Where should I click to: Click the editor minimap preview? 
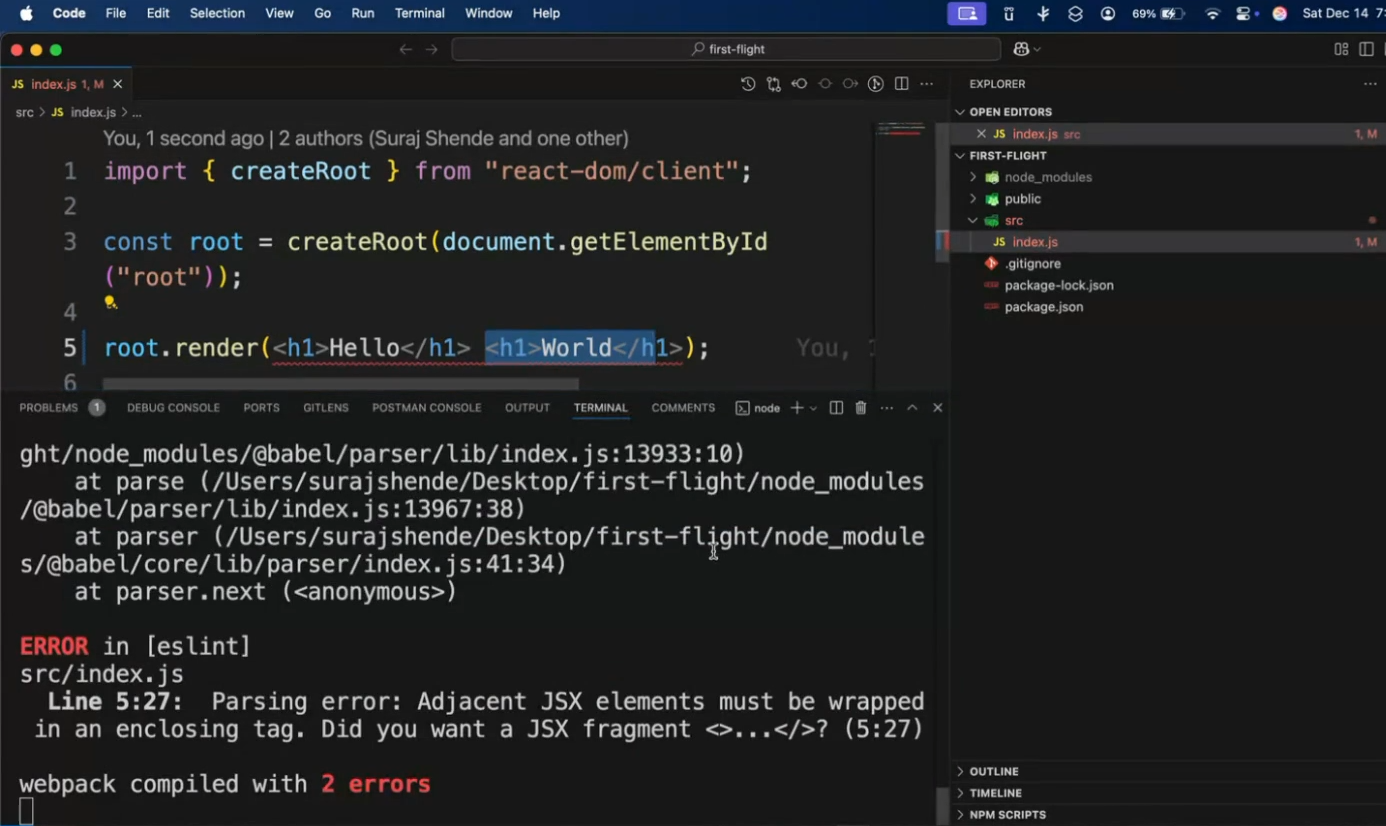point(901,128)
